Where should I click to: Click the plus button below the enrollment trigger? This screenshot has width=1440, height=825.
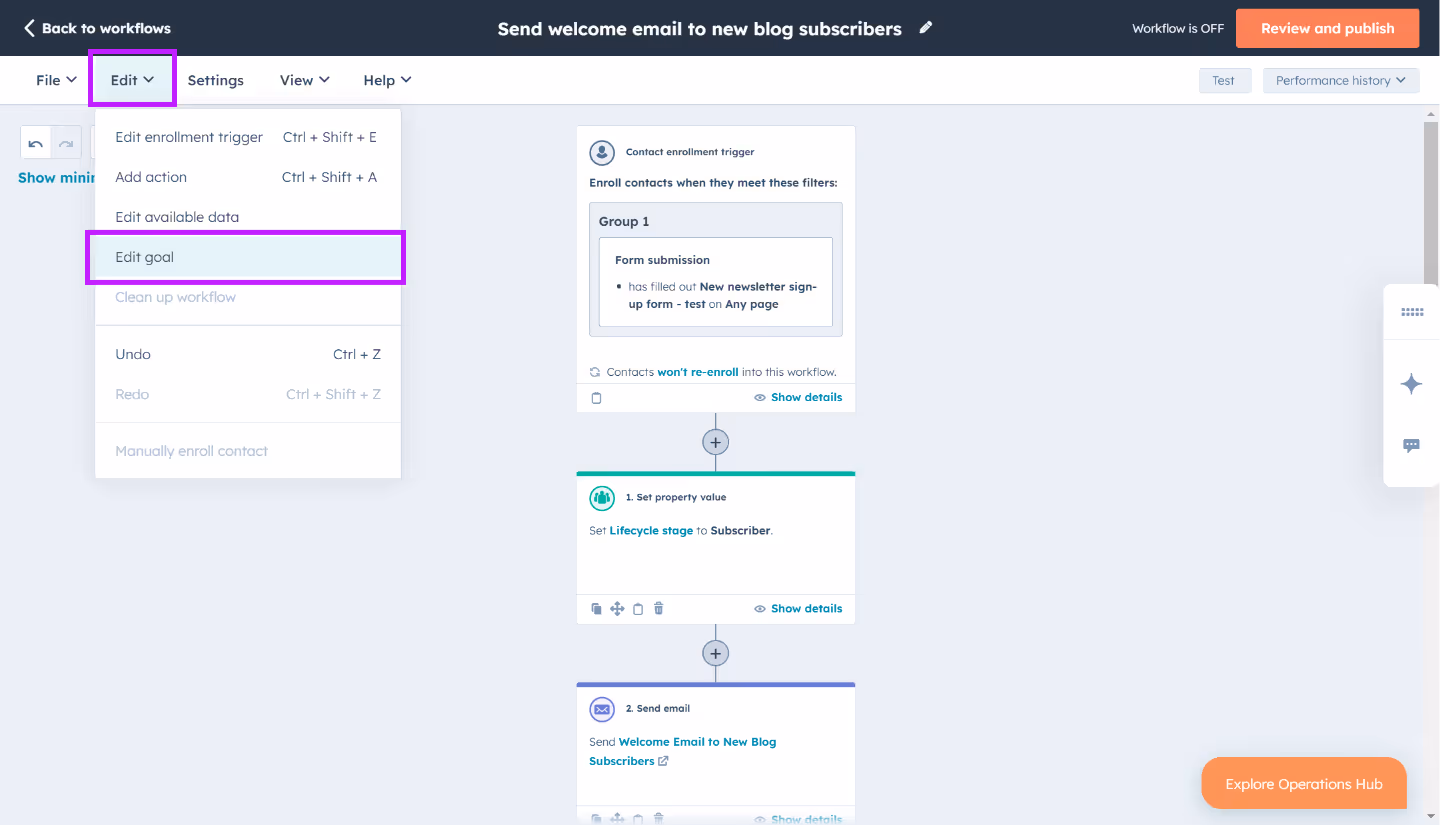(x=715, y=441)
